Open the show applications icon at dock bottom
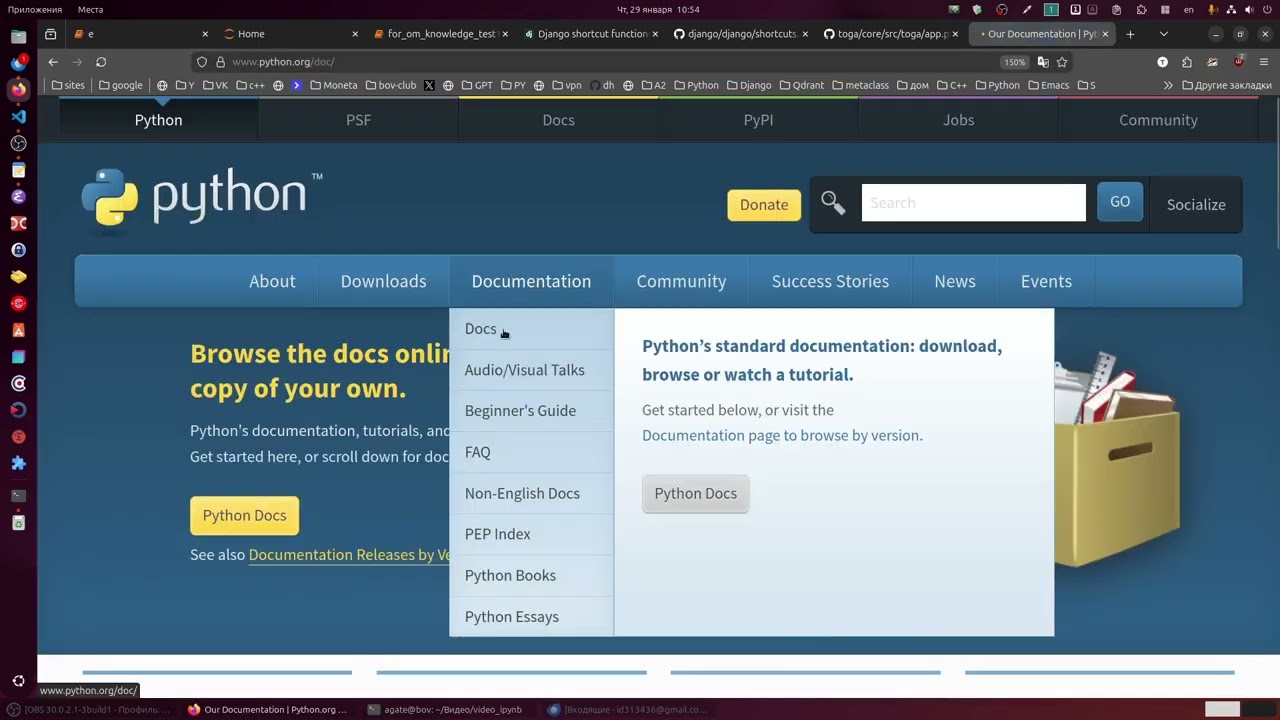 pos(18,681)
